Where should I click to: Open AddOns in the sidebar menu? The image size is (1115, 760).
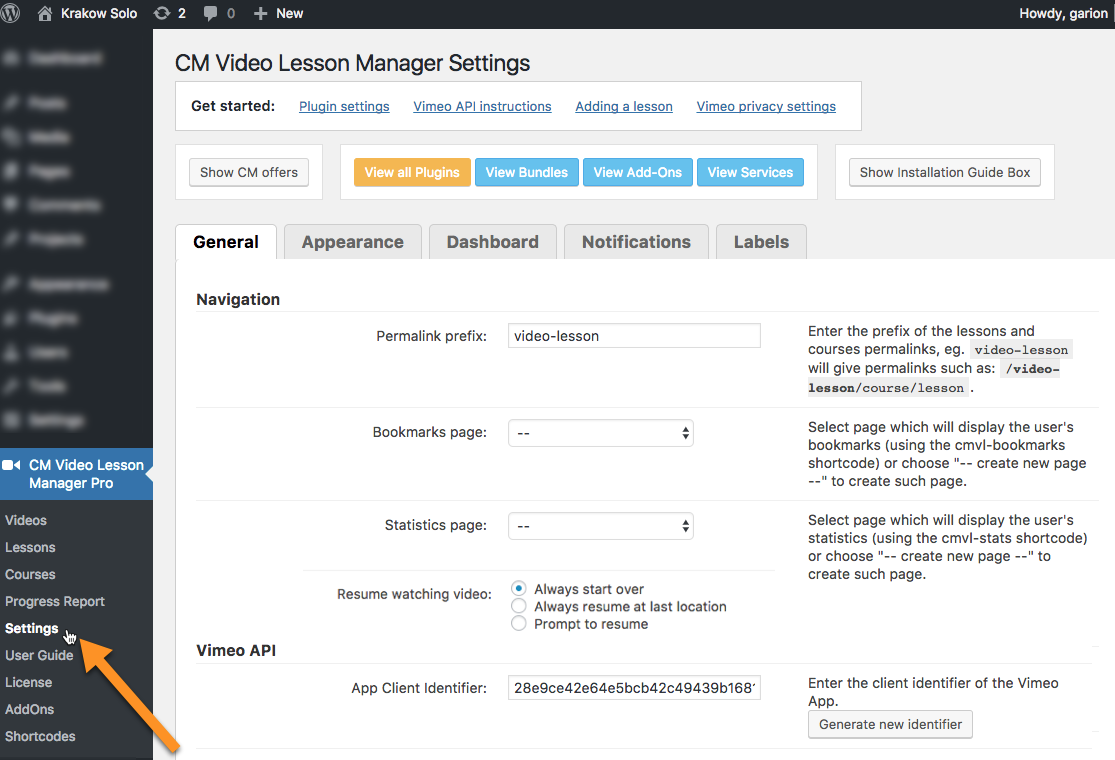[29, 710]
